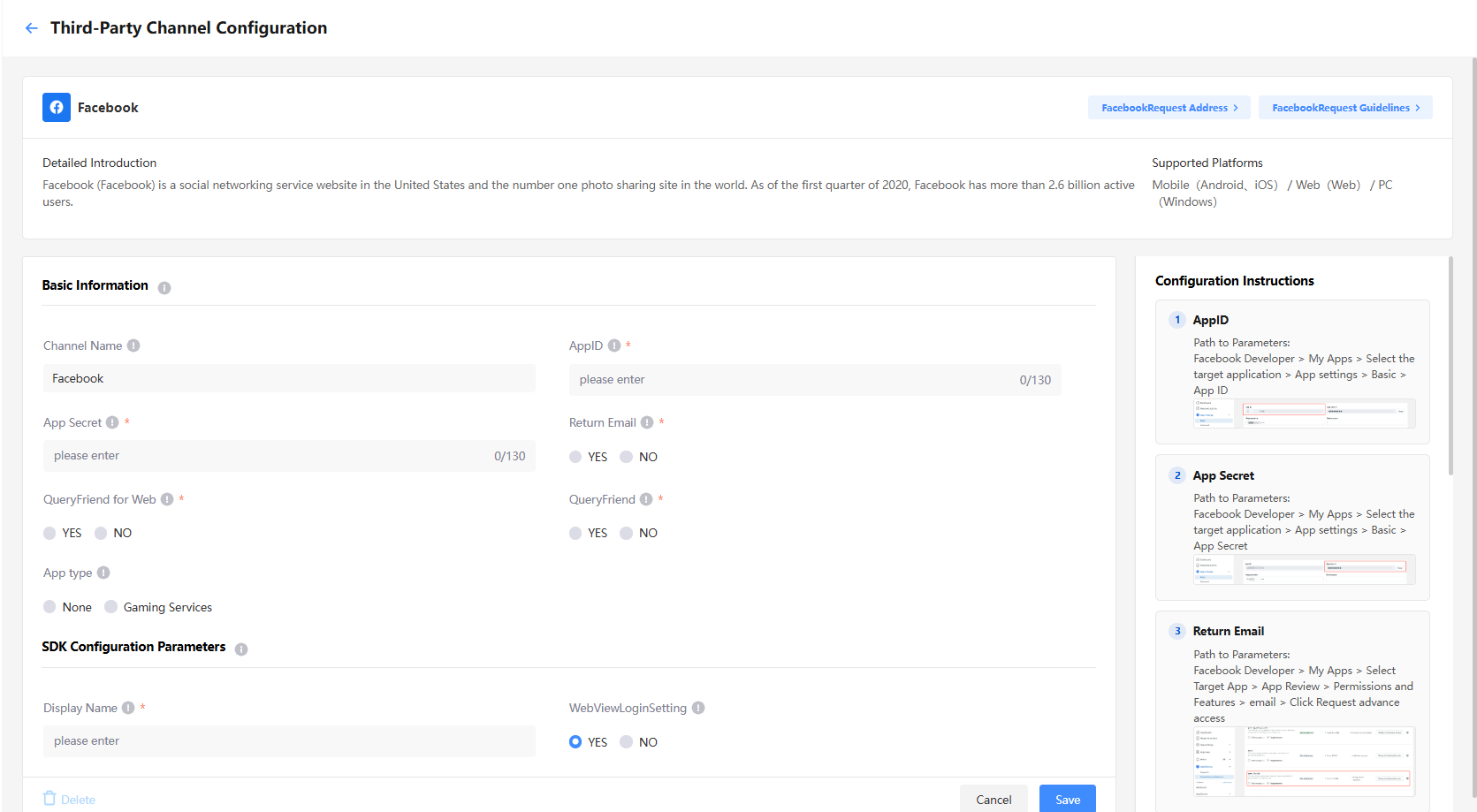Choose Gaming Services as App type
This screenshot has width=1477, height=812.
point(110,606)
